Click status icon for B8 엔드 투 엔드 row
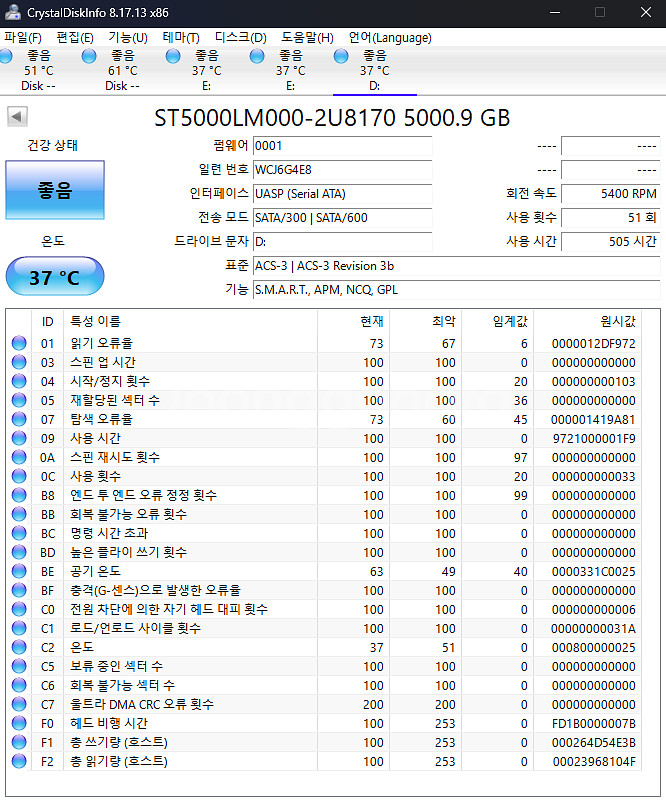 coord(19,495)
